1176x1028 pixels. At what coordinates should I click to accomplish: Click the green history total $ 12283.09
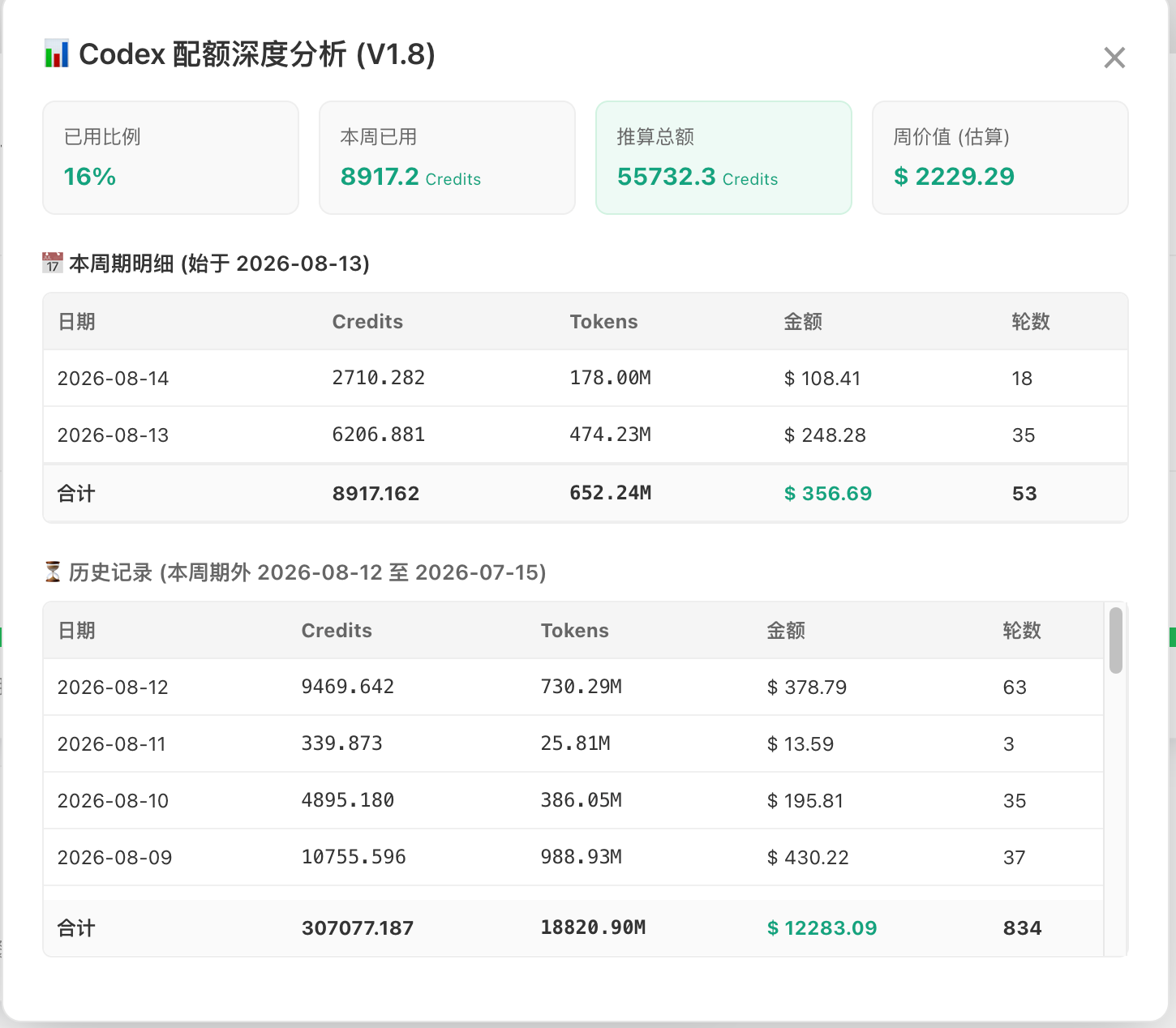pos(822,928)
